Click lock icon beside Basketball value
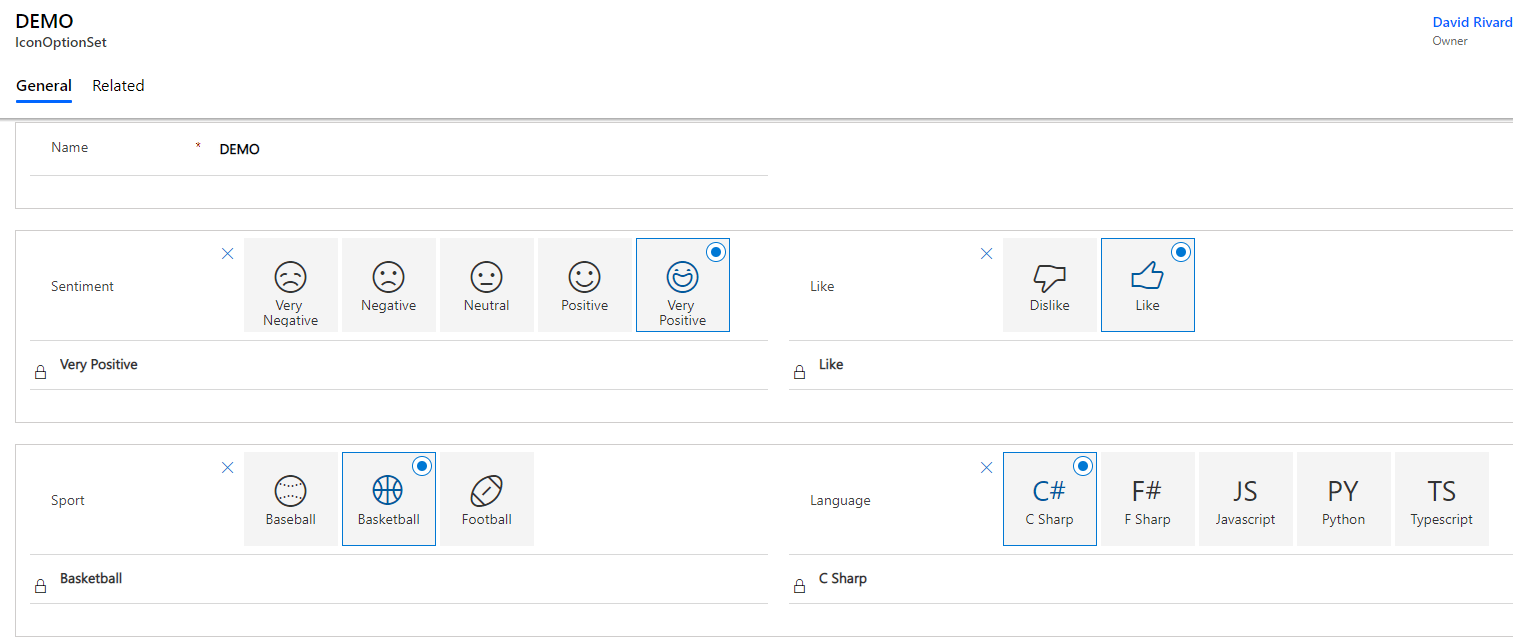This screenshot has height=641, width=1513. (41, 587)
